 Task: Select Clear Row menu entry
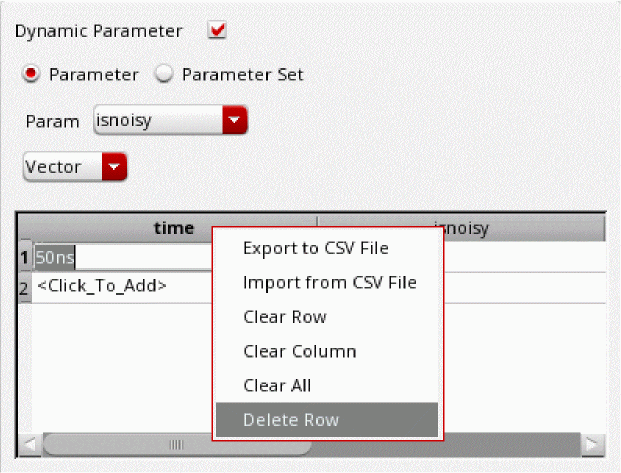285,317
